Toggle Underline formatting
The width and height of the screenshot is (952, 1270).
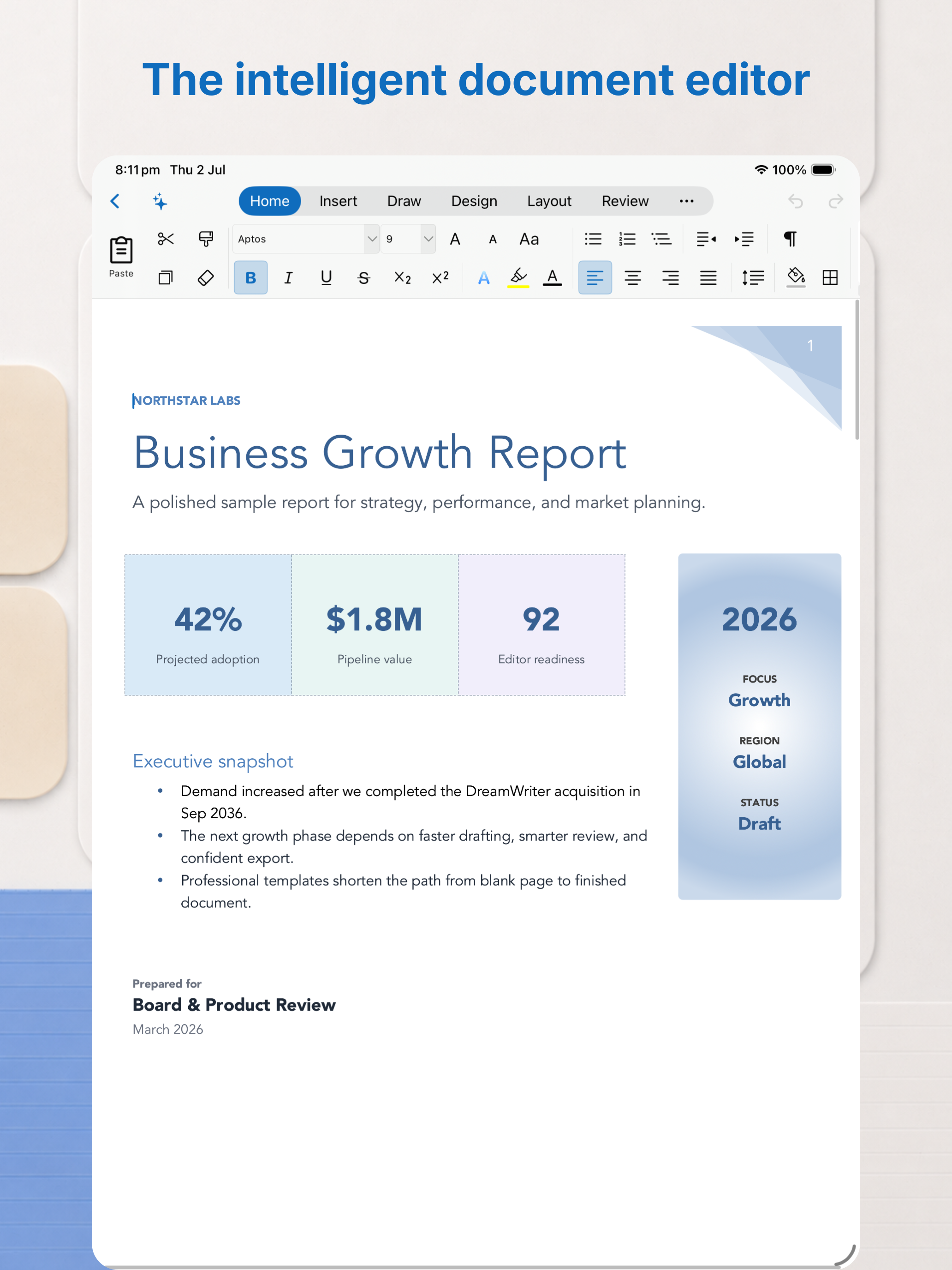coord(326,278)
